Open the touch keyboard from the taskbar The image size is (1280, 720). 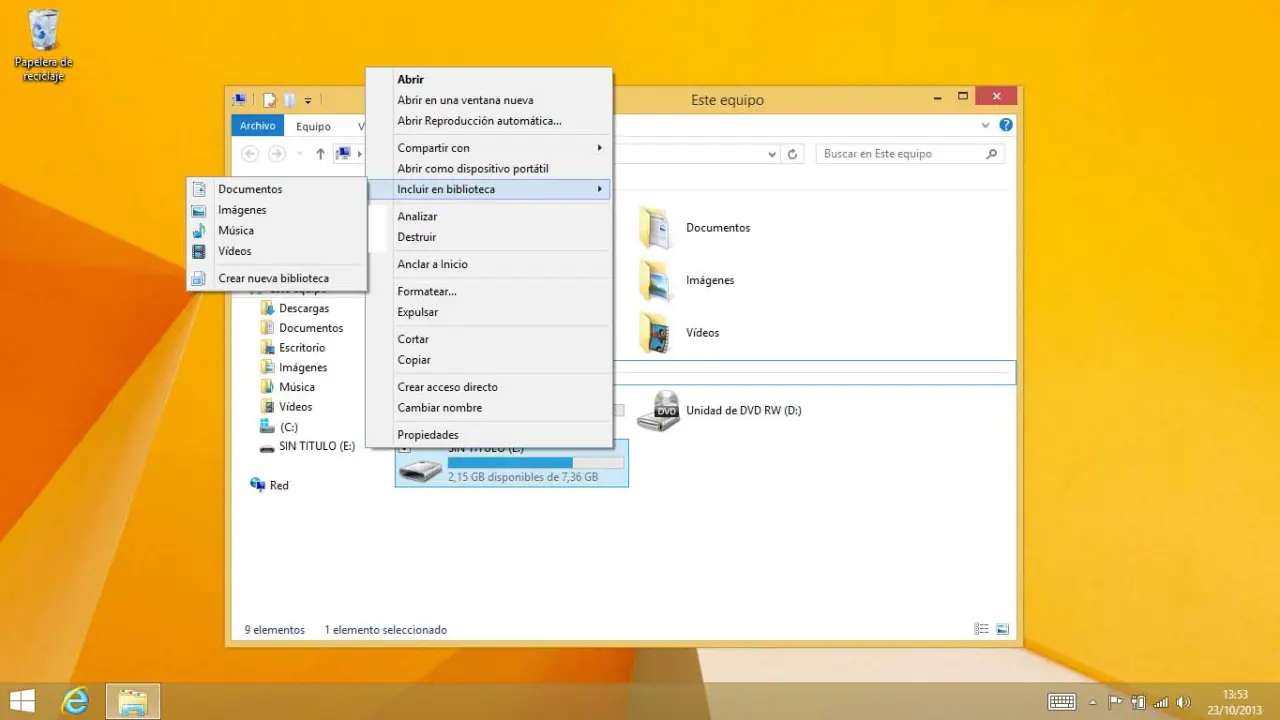pos(1062,702)
